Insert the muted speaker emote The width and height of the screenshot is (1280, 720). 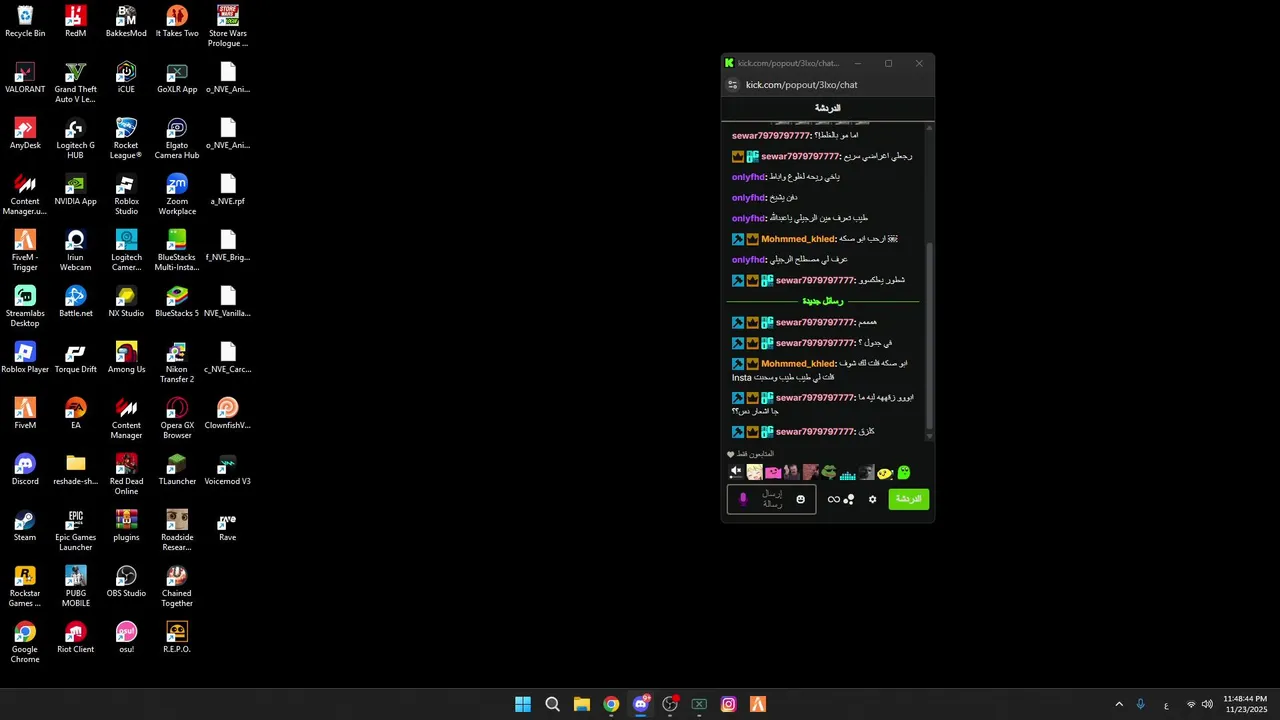736,472
